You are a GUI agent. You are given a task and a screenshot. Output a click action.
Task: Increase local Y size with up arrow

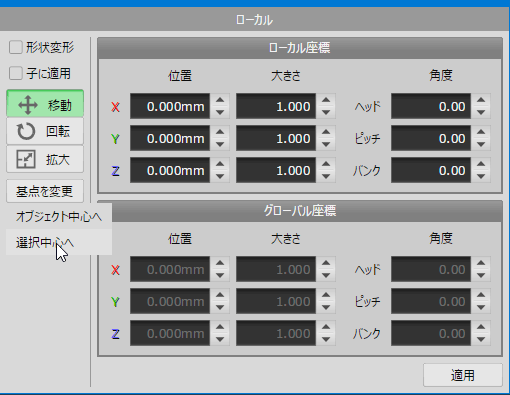click(326, 132)
